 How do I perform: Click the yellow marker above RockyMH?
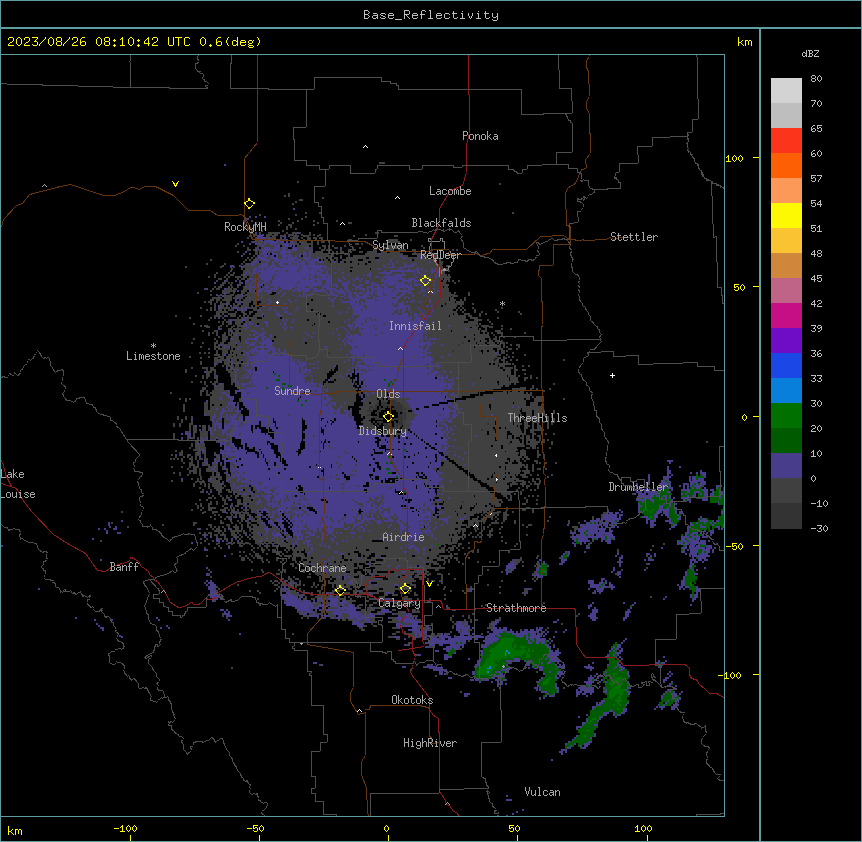(x=249, y=203)
